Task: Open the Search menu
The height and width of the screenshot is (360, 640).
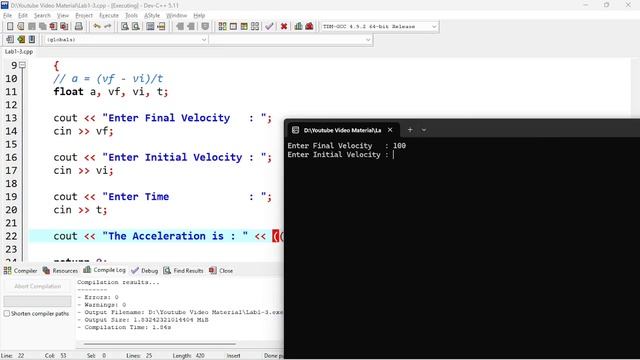Action: tap(42, 15)
